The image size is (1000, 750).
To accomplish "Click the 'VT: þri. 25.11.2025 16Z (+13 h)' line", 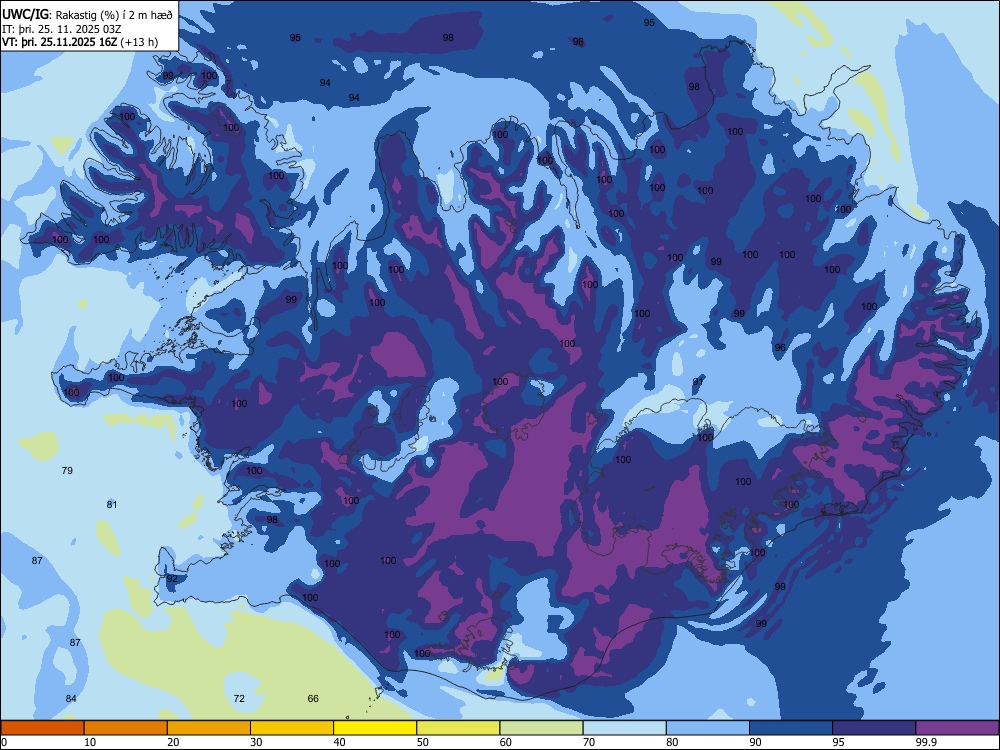I will pyautogui.click(x=80, y=42).
